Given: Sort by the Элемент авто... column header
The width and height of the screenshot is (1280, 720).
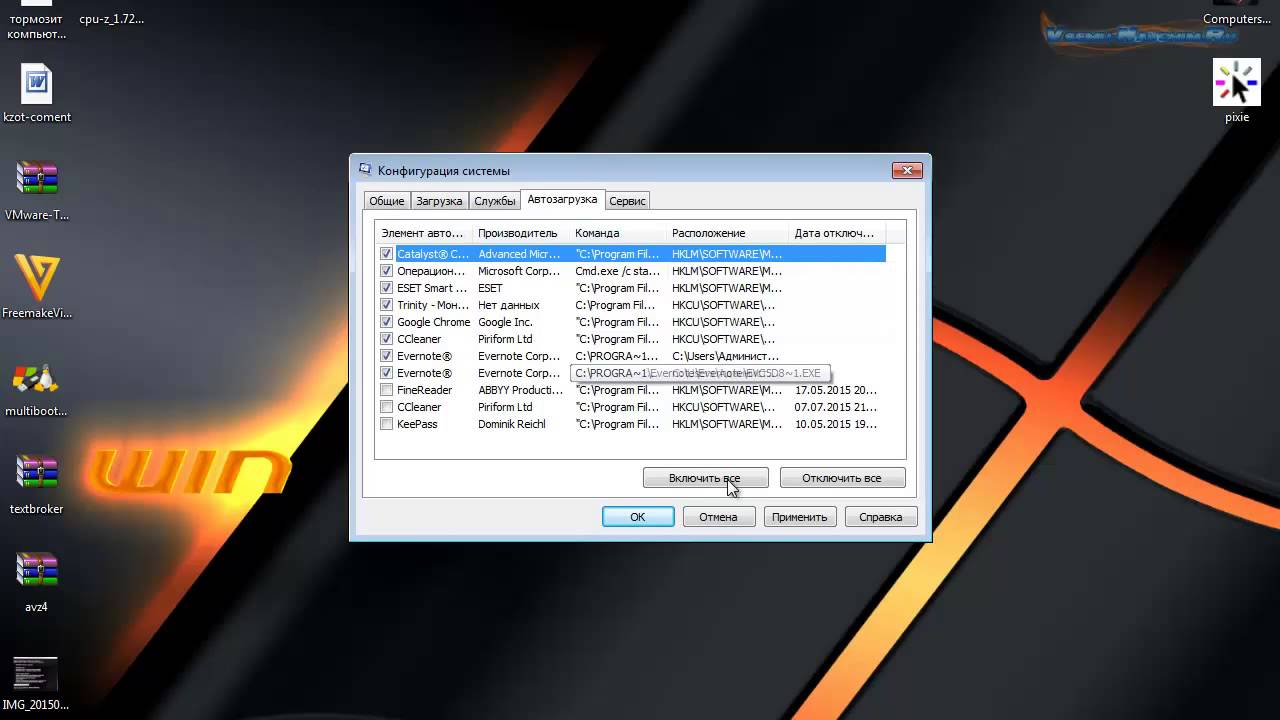Looking at the screenshot, I should point(424,233).
